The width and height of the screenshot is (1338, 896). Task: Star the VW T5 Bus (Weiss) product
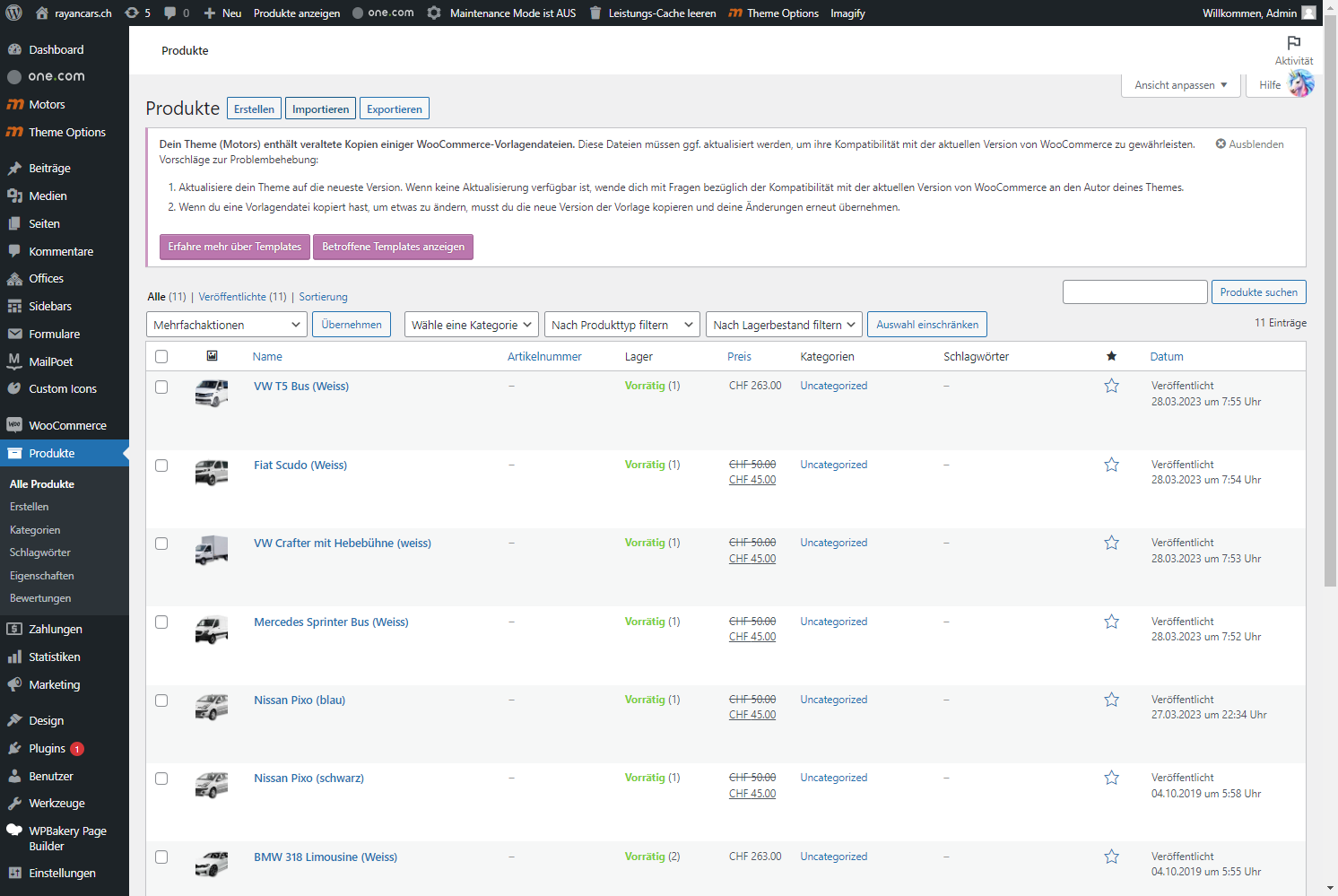point(1112,386)
